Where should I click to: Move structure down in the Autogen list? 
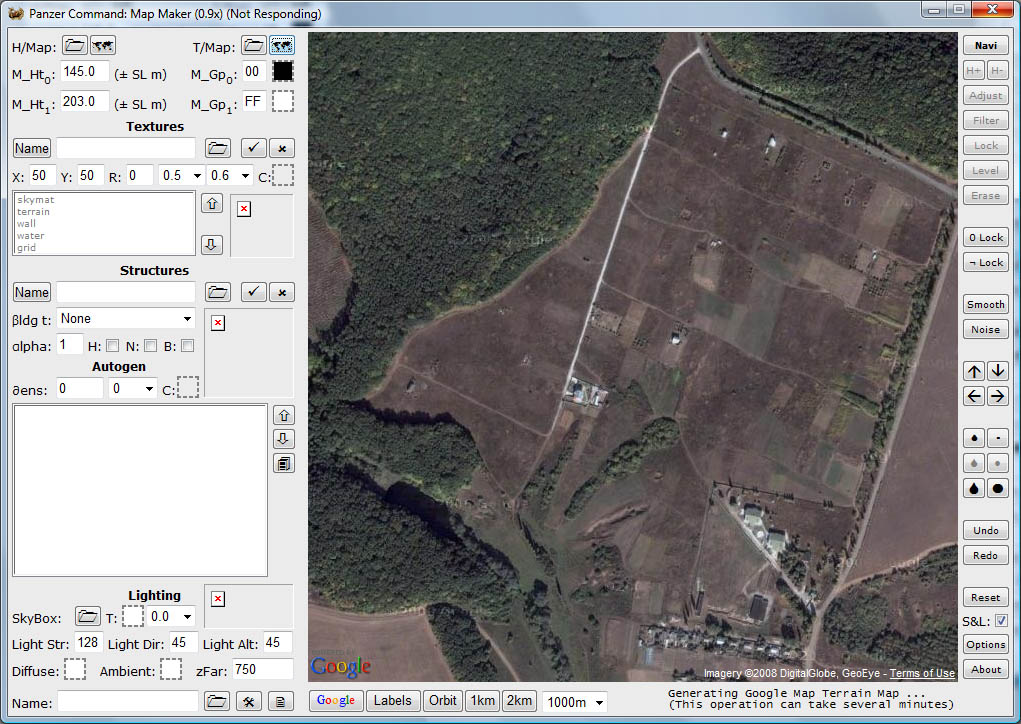click(284, 439)
